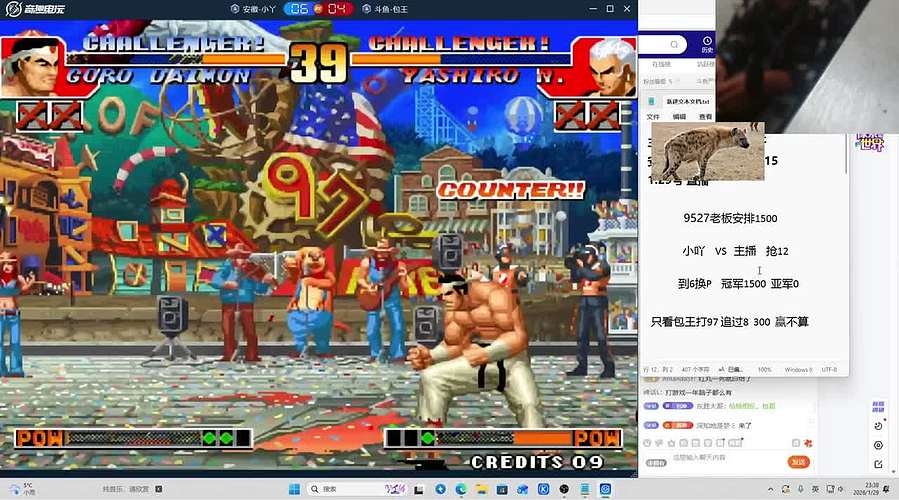Viewport: 899px width, 500px height.
Task: Click the Notepad vertical scrollbar
Action: [846, 155]
